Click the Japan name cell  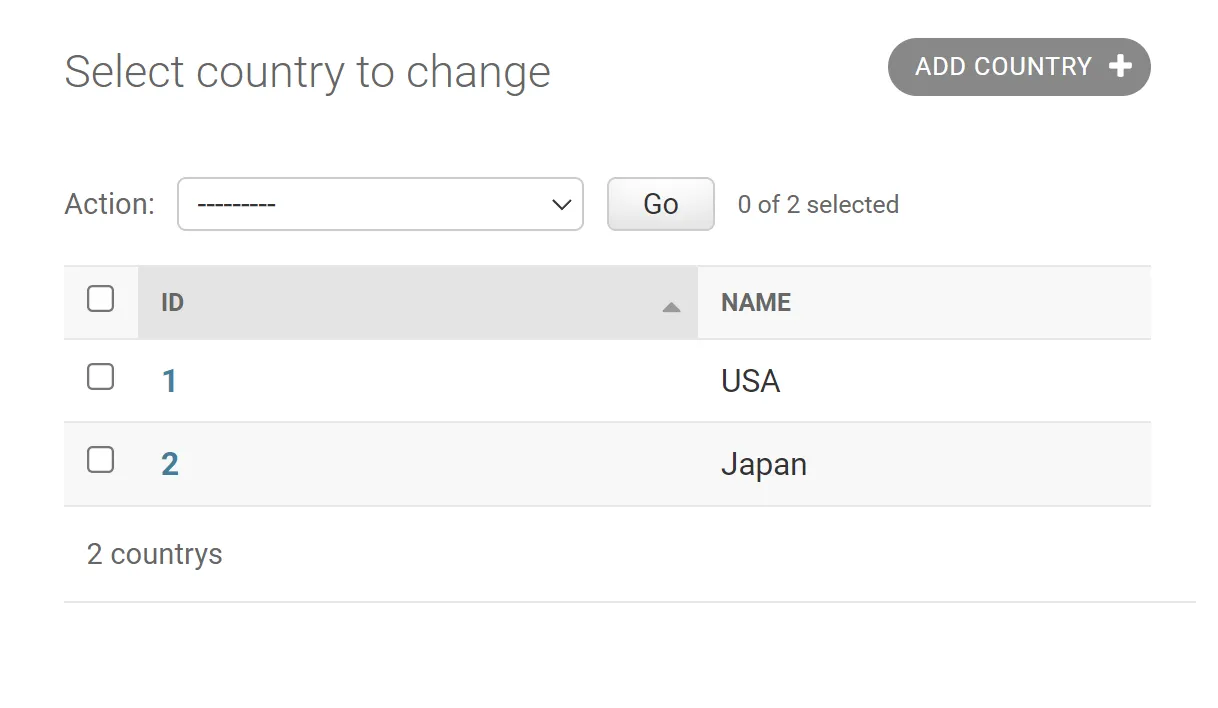[x=763, y=464]
